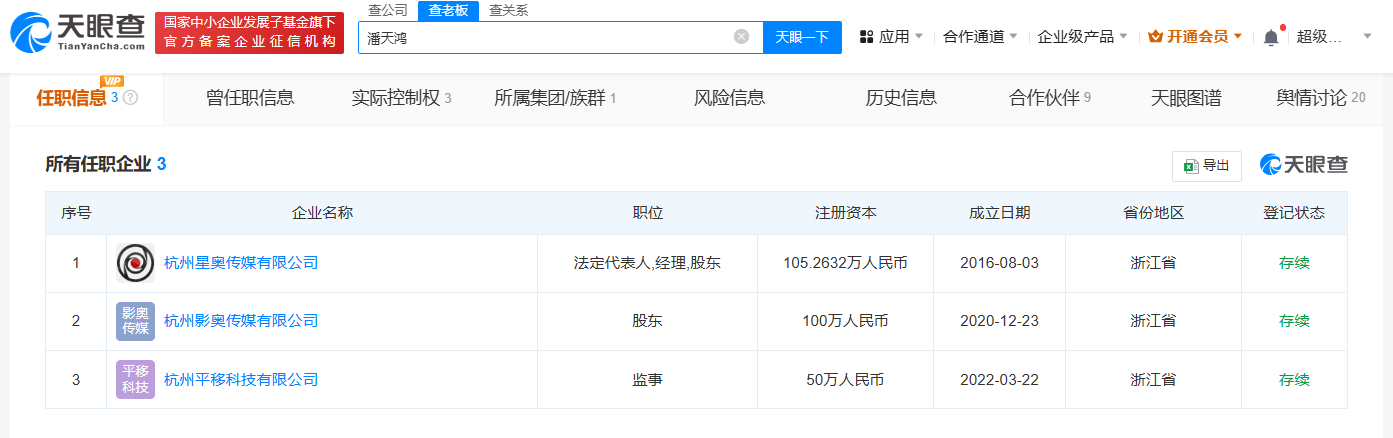
Task: Click the 成立日期 column header
Action: click(x=999, y=213)
